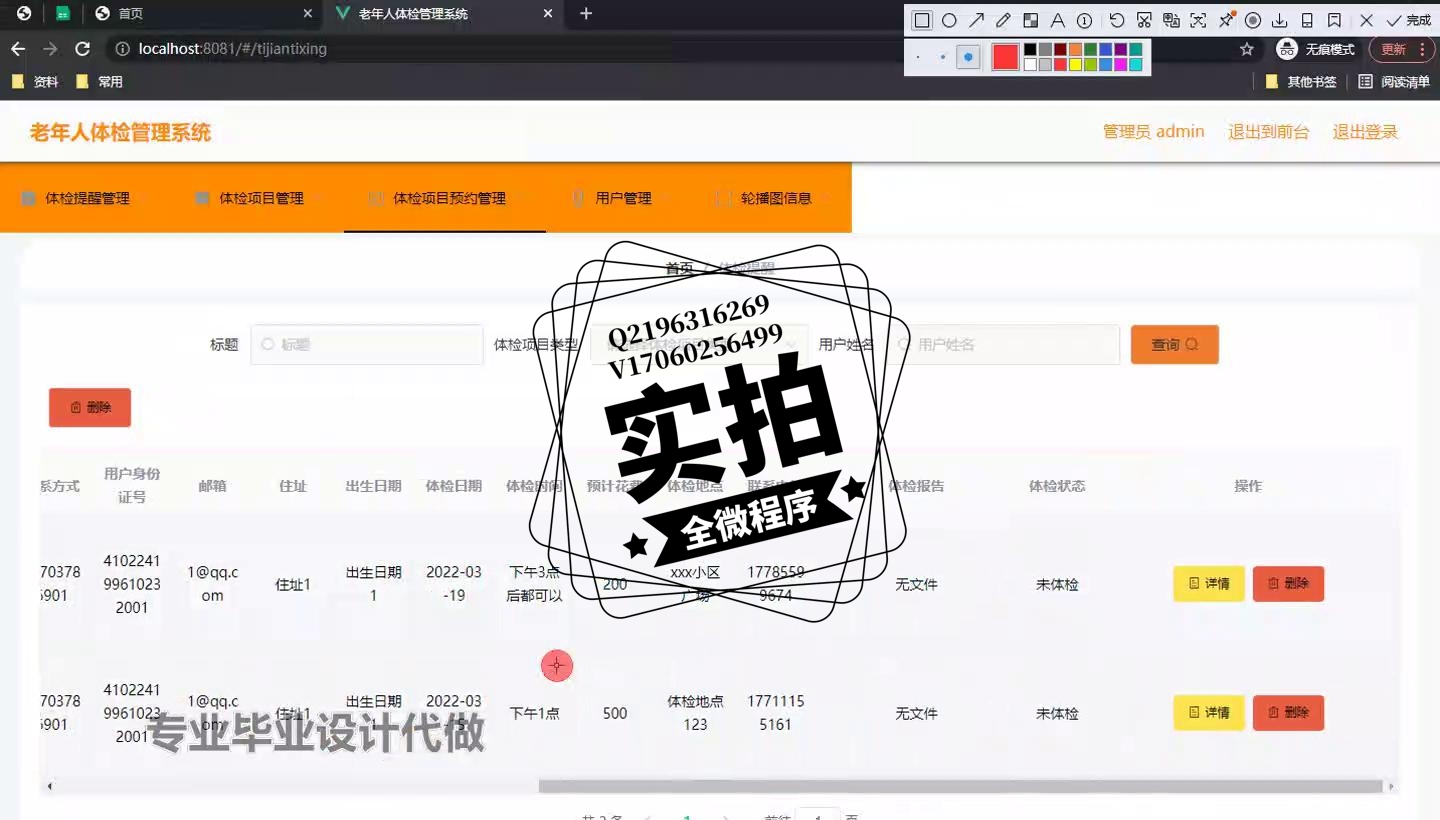This screenshot has width=1440, height=820.
Task: Open the 其他书签 bookmarks folder
Action: (1301, 82)
